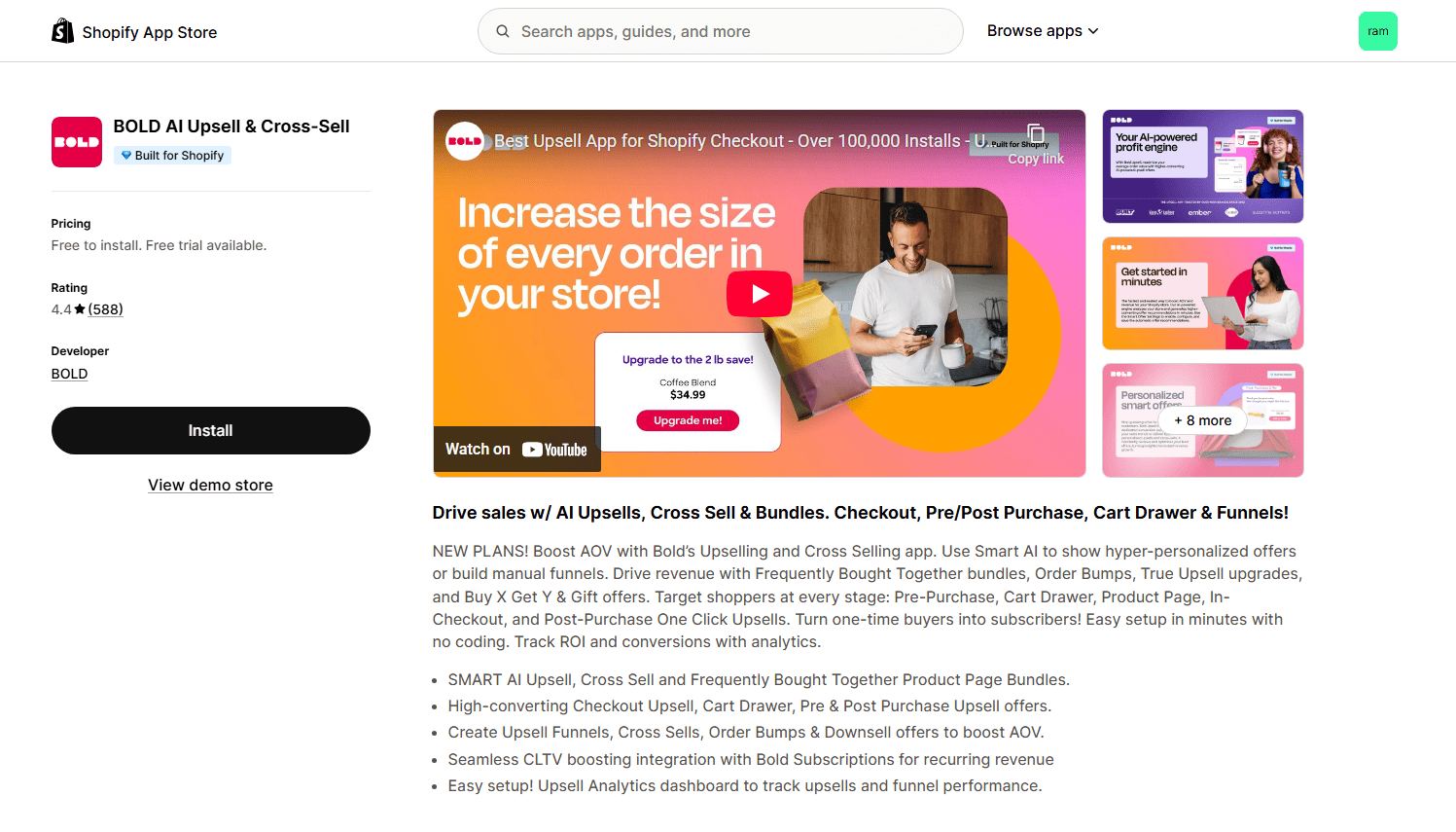Click the search magnifier icon
Image resolution: width=1456 pixels, height=832 pixels.
pyautogui.click(x=503, y=31)
